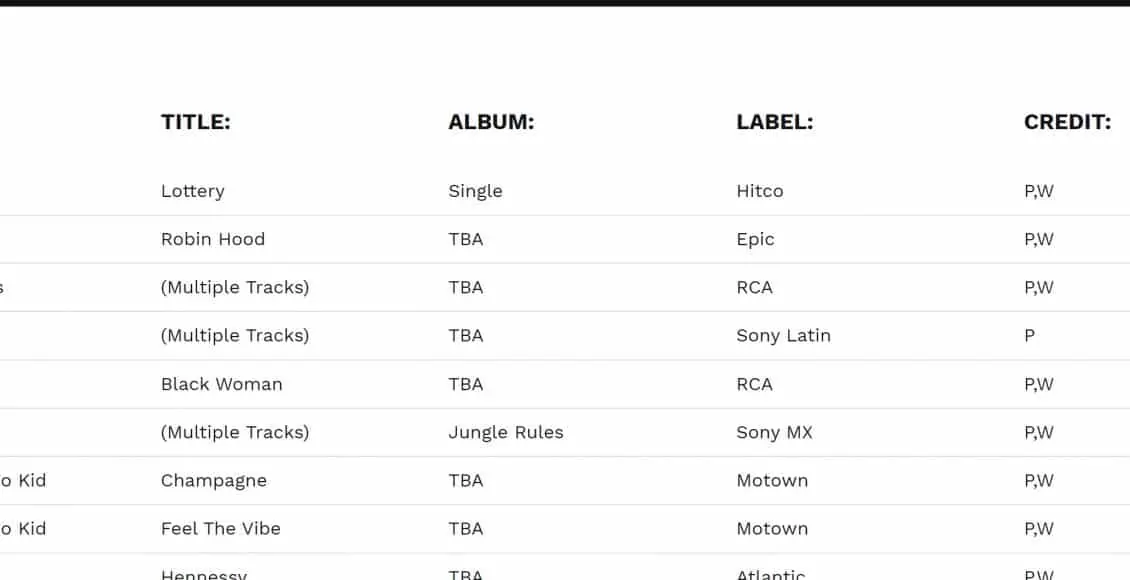Select the Champagne track title

[214, 480]
